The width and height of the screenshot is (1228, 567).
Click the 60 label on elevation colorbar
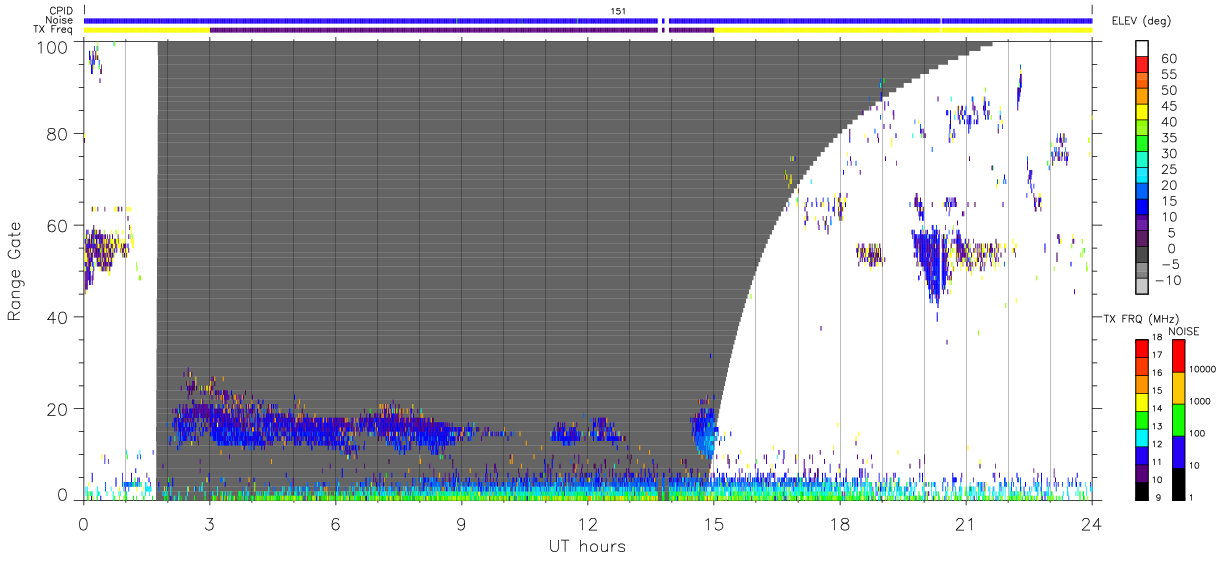[x=1168, y=59]
